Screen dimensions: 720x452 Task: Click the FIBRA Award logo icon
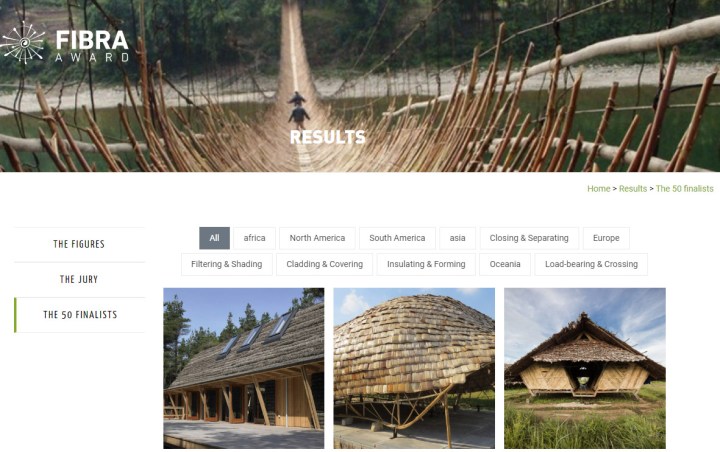pyautogui.click(x=23, y=43)
